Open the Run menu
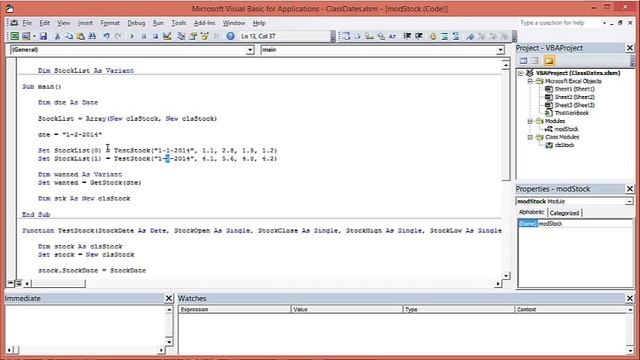 tap(158, 23)
